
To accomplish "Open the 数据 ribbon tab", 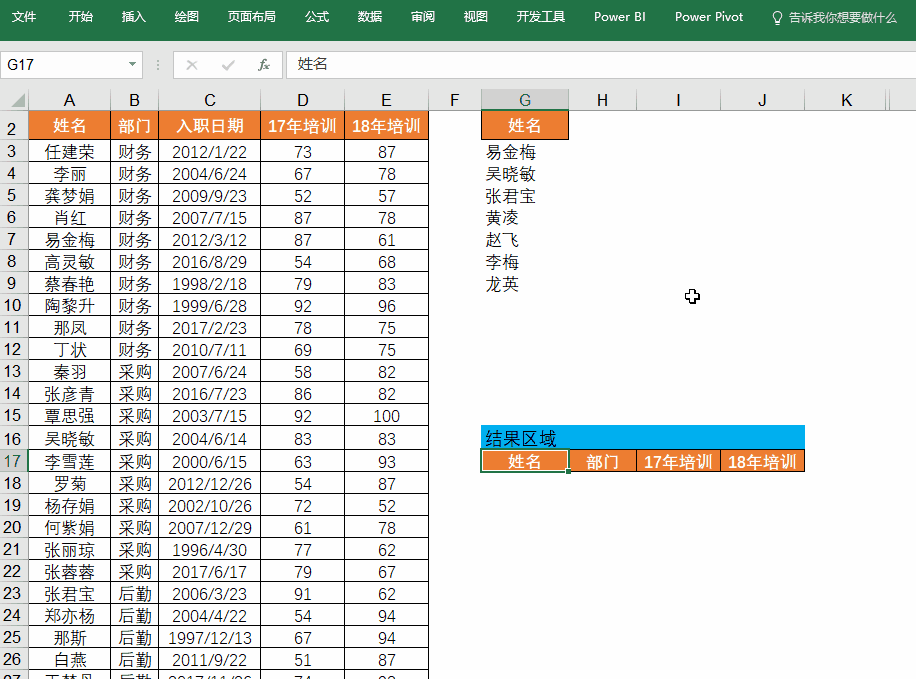I will pos(368,17).
